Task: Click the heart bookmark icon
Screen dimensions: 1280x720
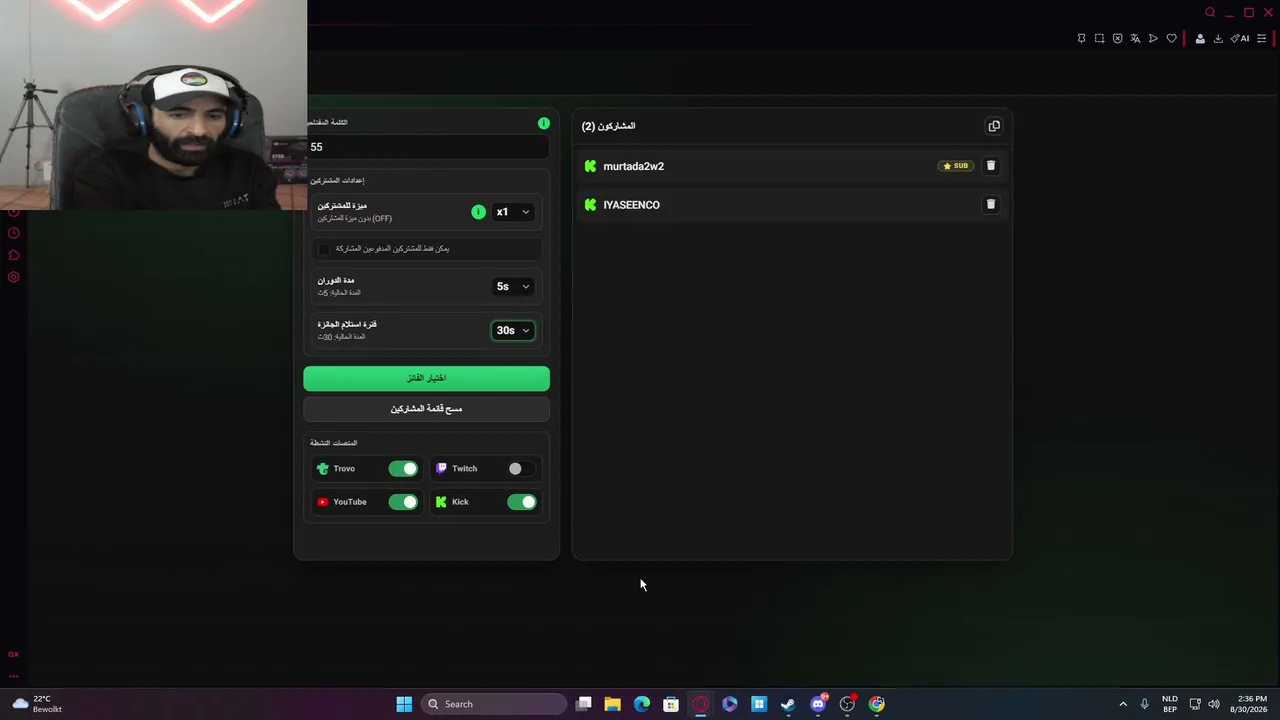Action: (1171, 38)
